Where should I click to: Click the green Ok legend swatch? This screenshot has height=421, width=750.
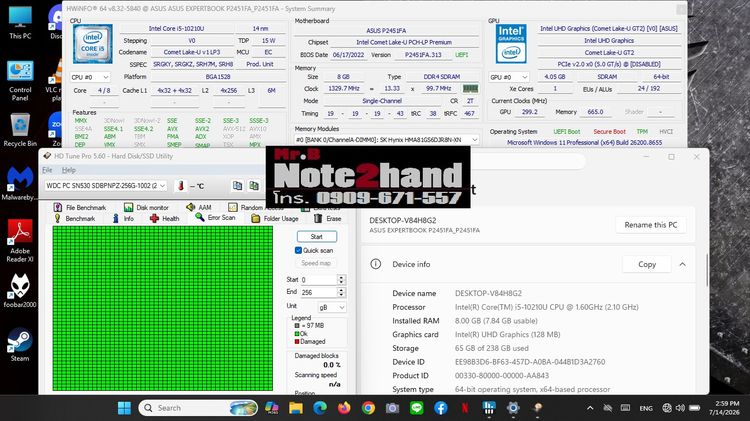[x=297, y=333]
